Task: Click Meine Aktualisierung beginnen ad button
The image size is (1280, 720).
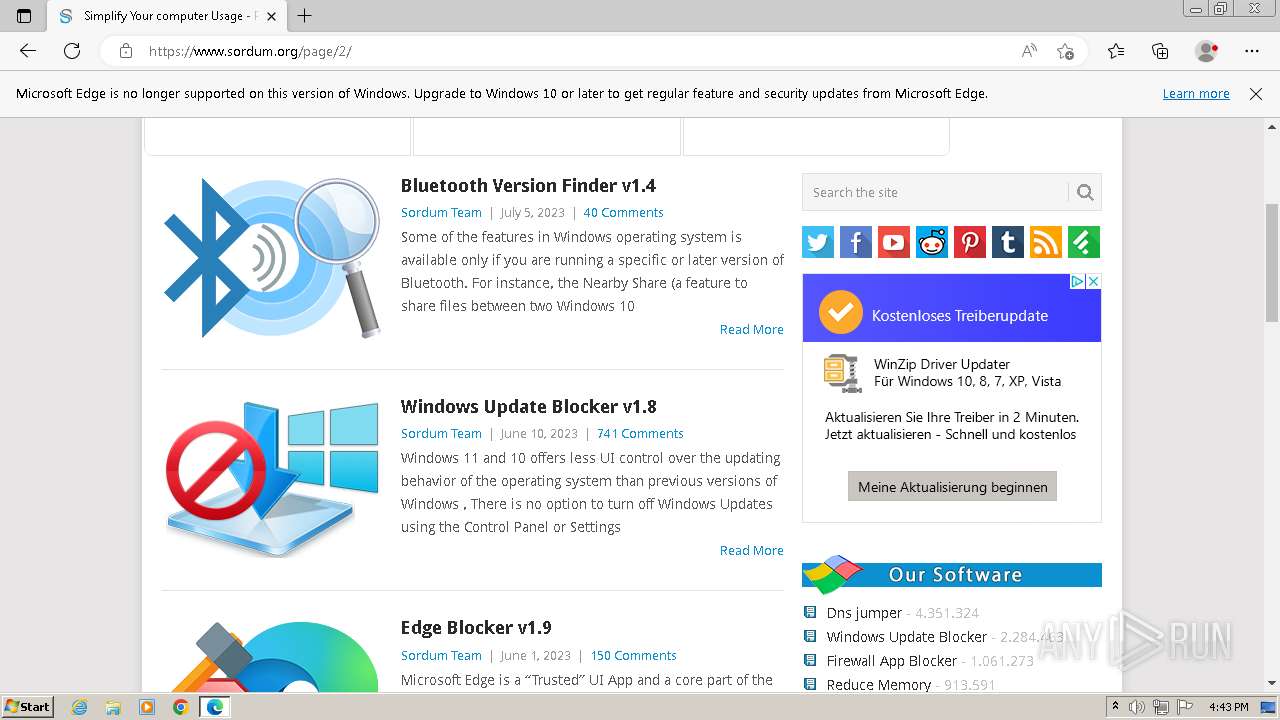Action: pos(952,487)
